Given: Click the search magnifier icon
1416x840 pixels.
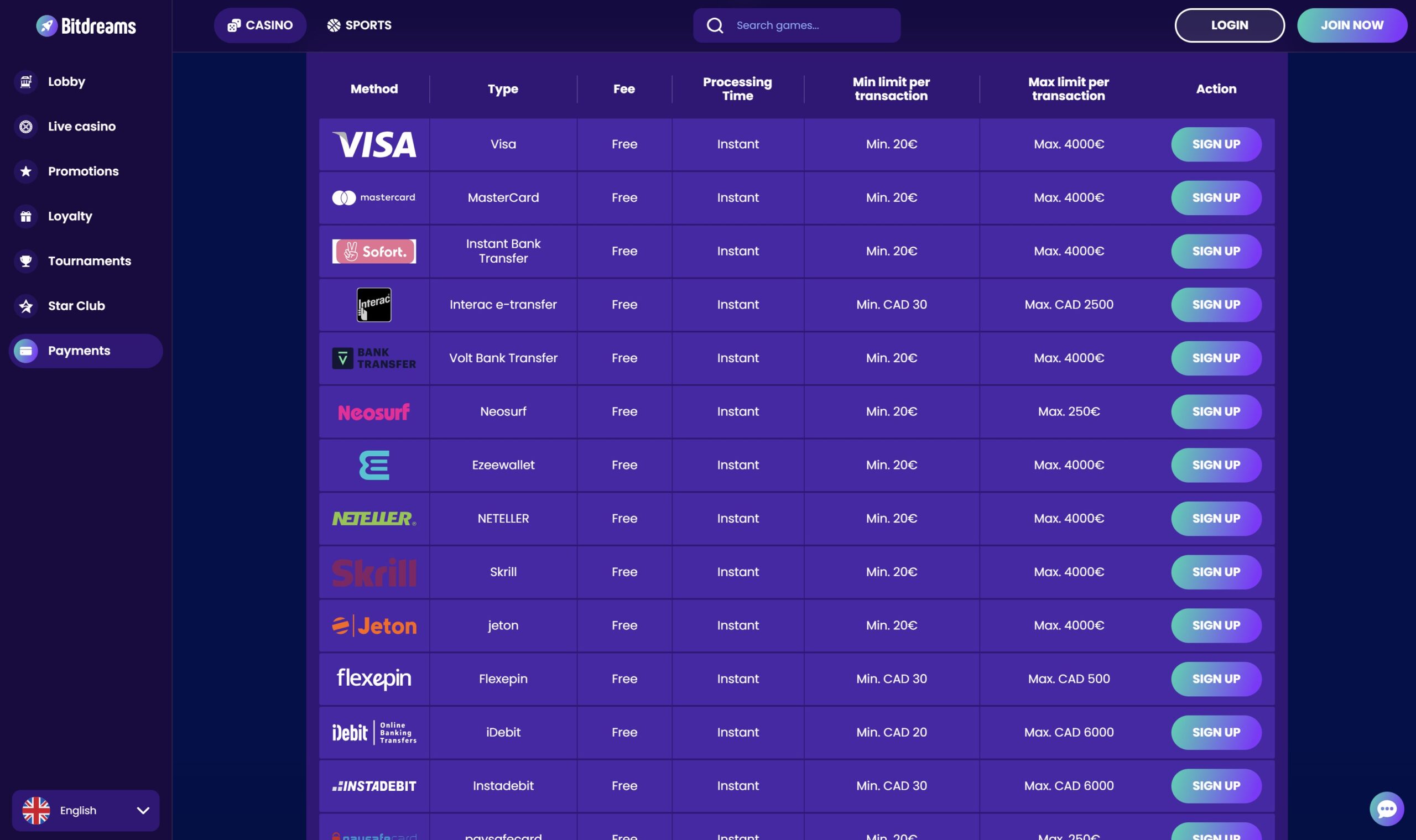Looking at the screenshot, I should [x=715, y=25].
